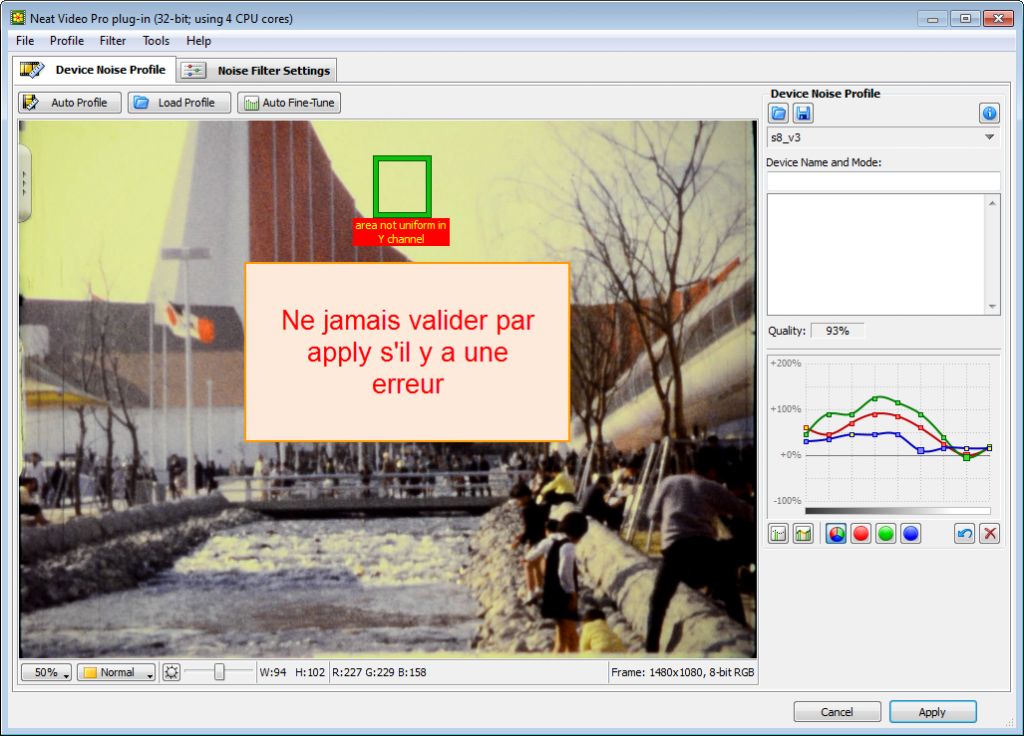Switch to Noise Filter Settings tab
The height and width of the screenshot is (736, 1024).
coord(257,71)
